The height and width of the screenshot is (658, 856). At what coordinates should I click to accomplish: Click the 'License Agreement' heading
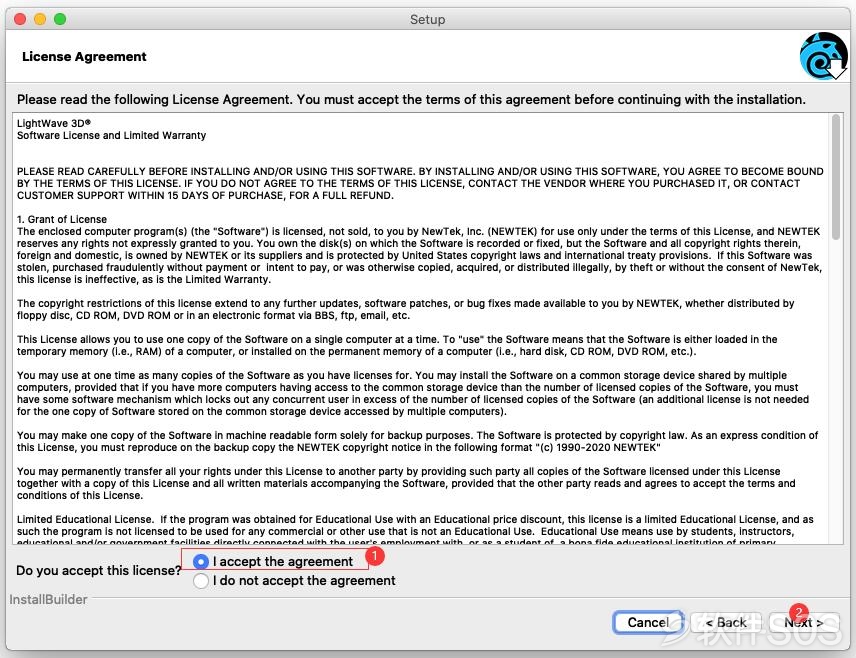tap(84, 57)
